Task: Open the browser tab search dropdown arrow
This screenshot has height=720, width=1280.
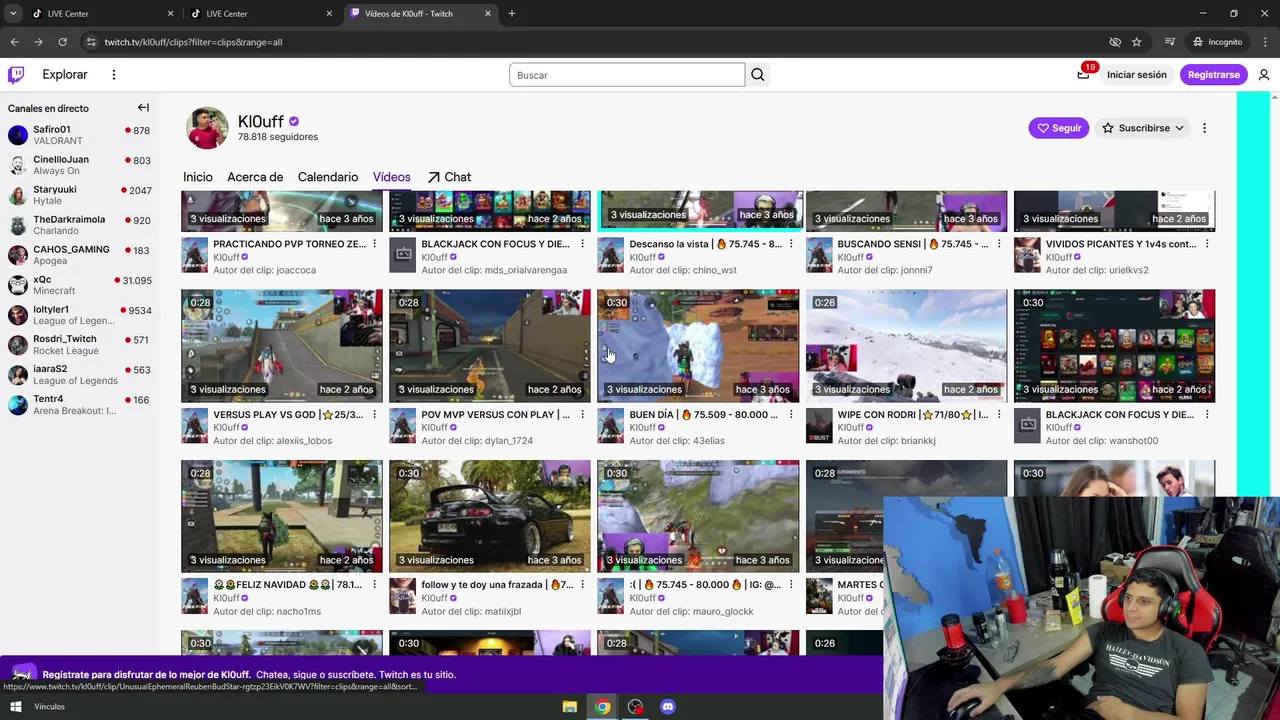Action: pyautogui.click(x=13, y=14)
